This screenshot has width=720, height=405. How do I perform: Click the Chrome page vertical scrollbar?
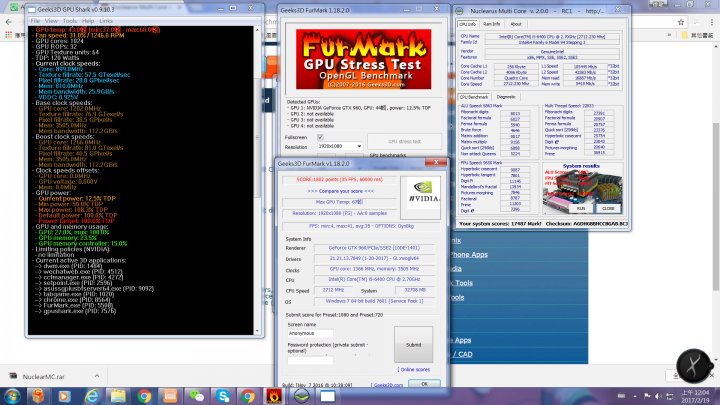[715, 207]
